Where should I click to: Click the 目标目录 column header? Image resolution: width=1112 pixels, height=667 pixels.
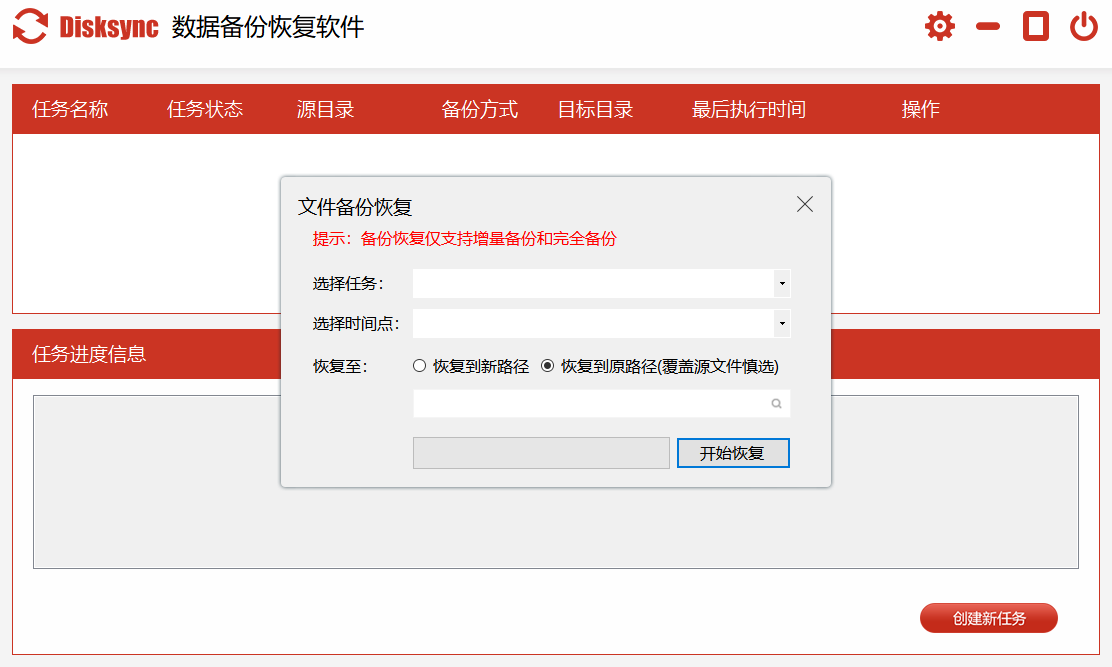(595, 109)
